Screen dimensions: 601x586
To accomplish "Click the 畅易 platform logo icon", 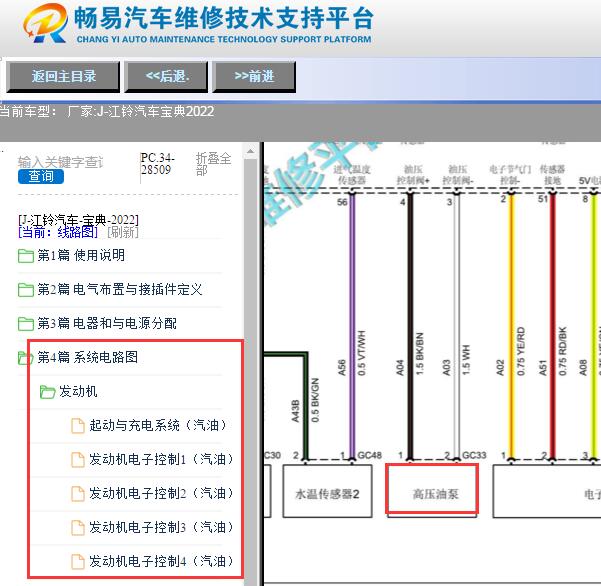I will coord(45,23).
